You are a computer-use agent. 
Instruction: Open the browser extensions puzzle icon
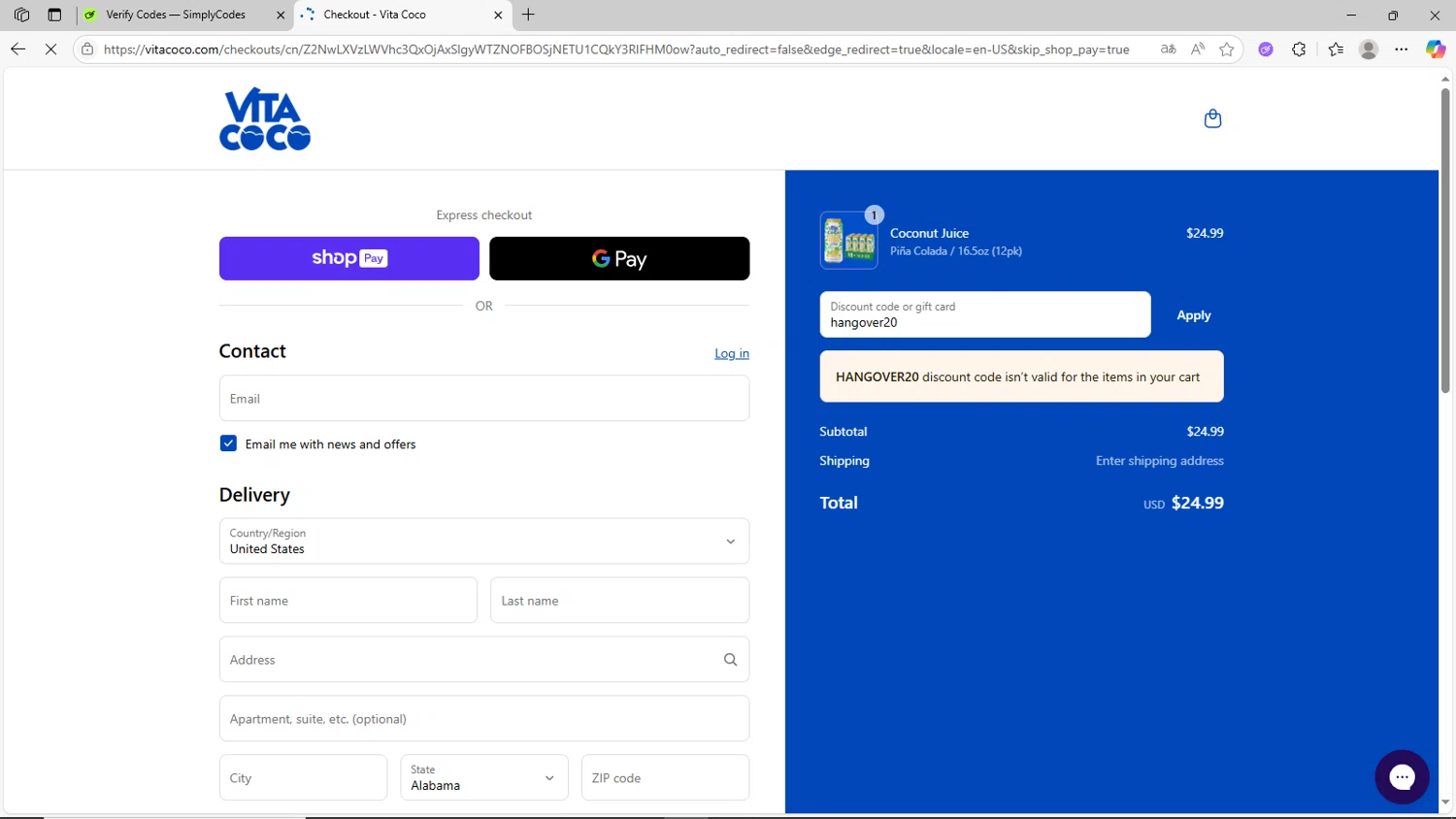click(1299, 49)
